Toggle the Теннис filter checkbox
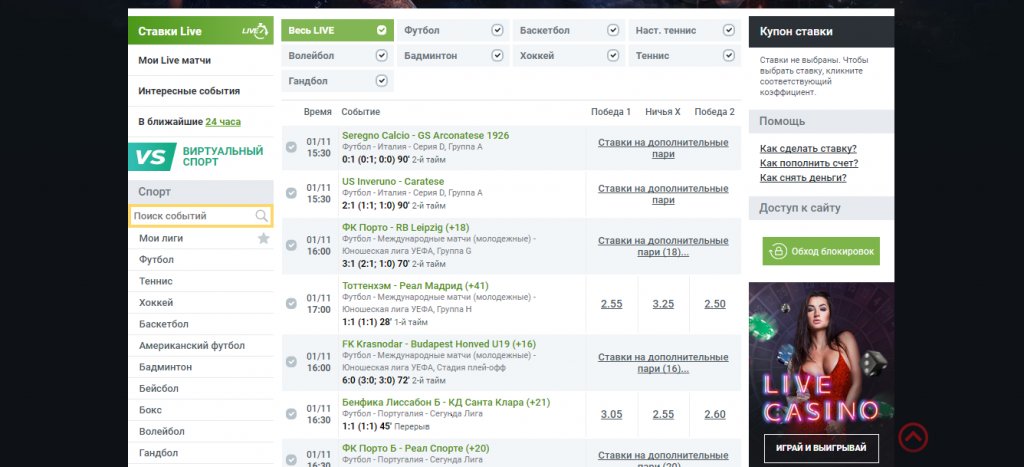 pyautogui.click(x=729, y=56)
